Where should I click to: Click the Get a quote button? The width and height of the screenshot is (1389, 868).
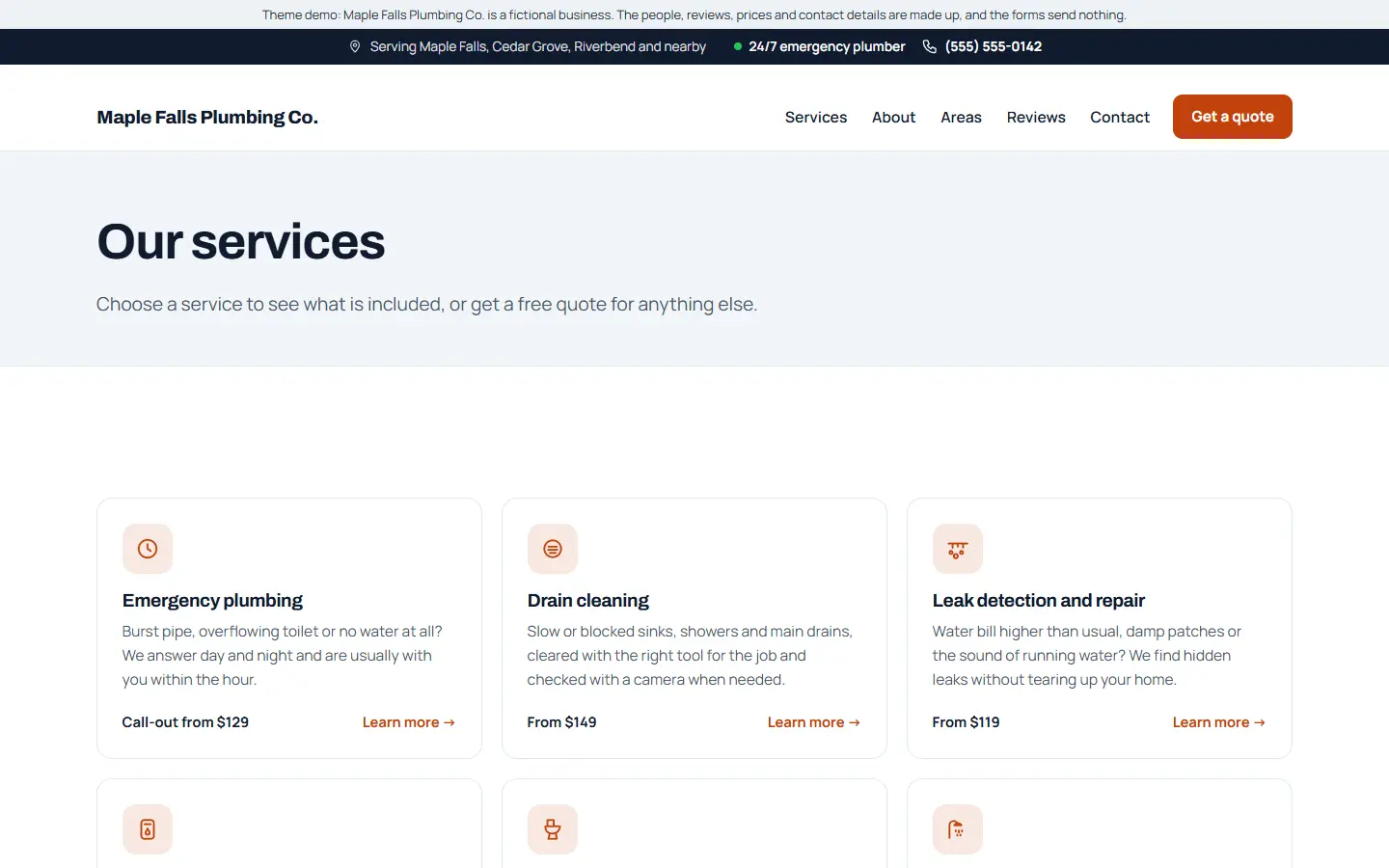[x=1233, y=117]
